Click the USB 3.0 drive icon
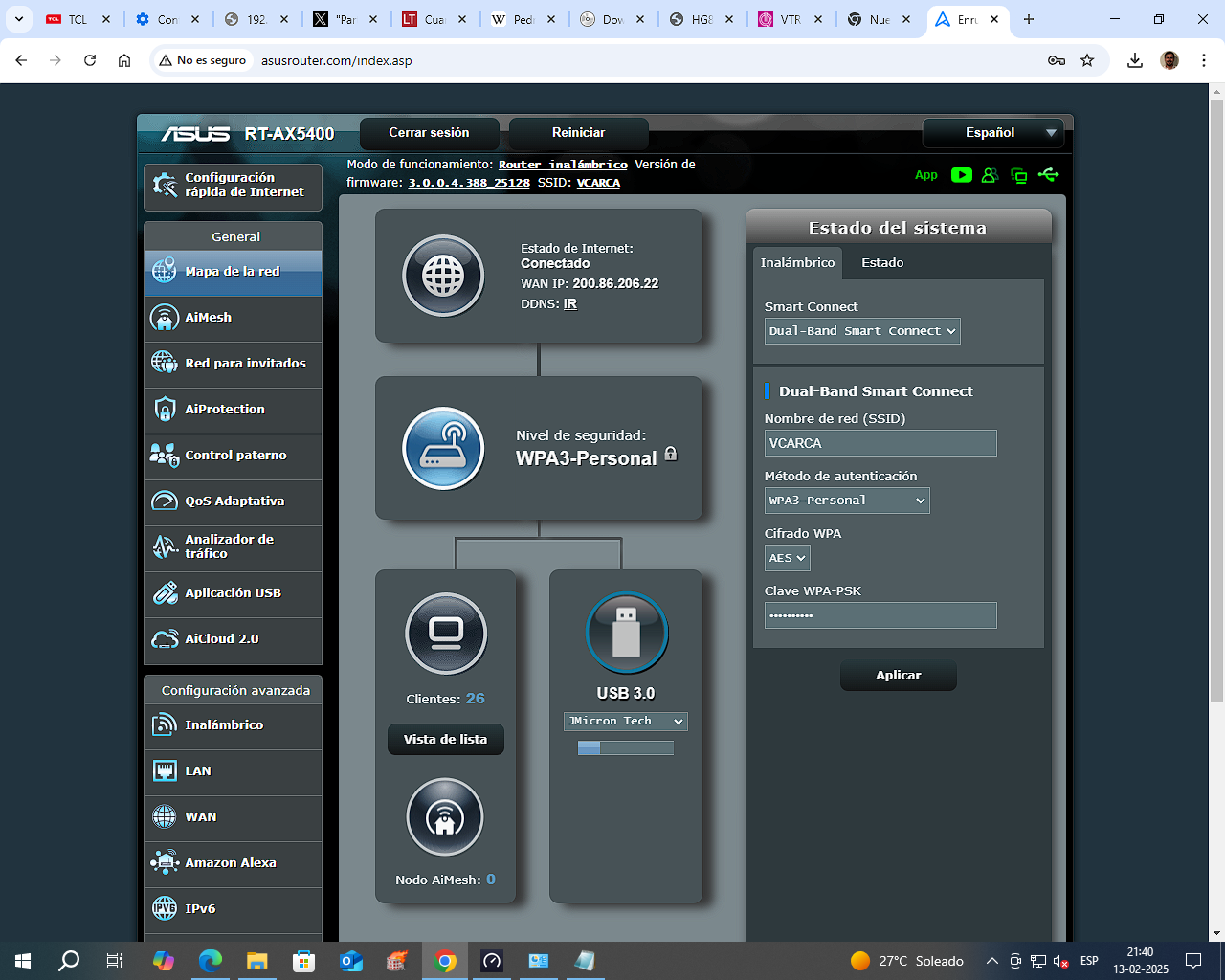Viewport: 1225px width, 980px height. pyautogui.click(x=626, y=633)
